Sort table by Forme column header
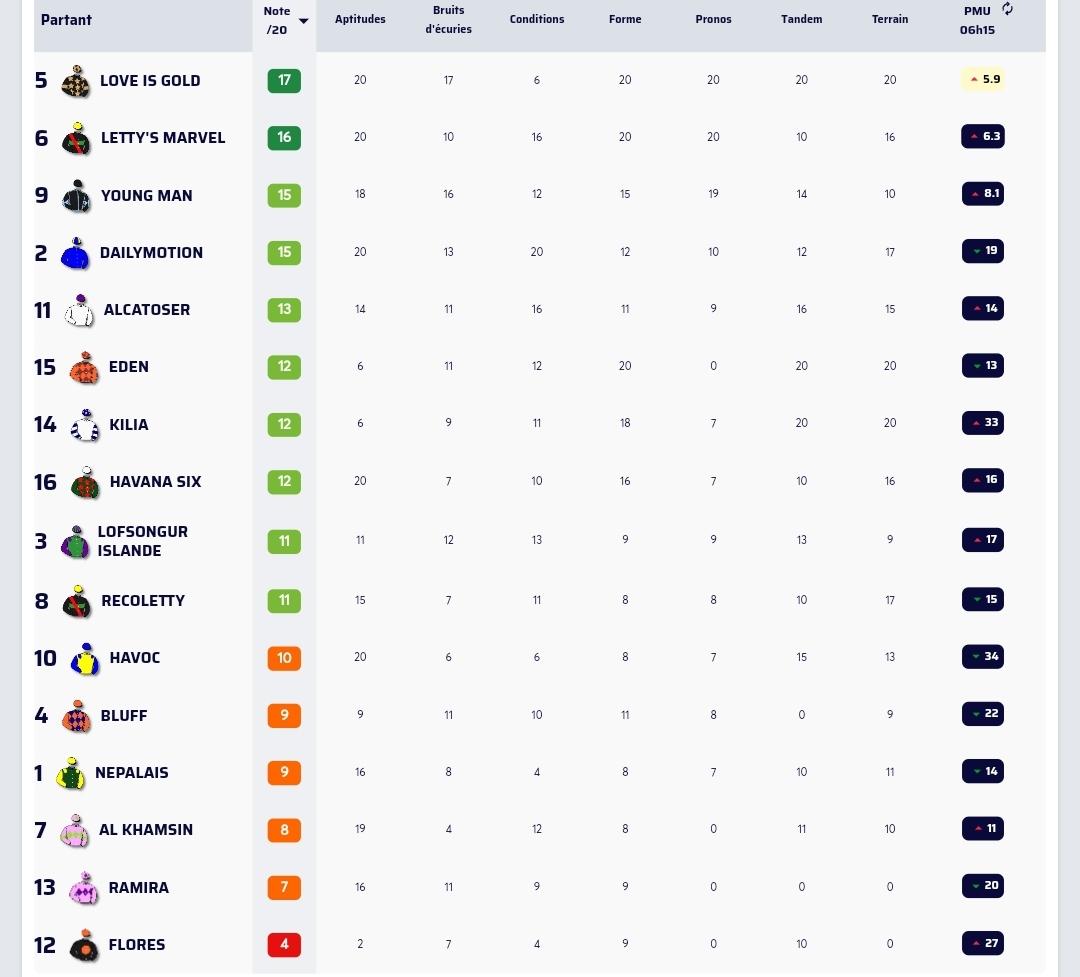The image size is (1080, 977). (625, 19)
